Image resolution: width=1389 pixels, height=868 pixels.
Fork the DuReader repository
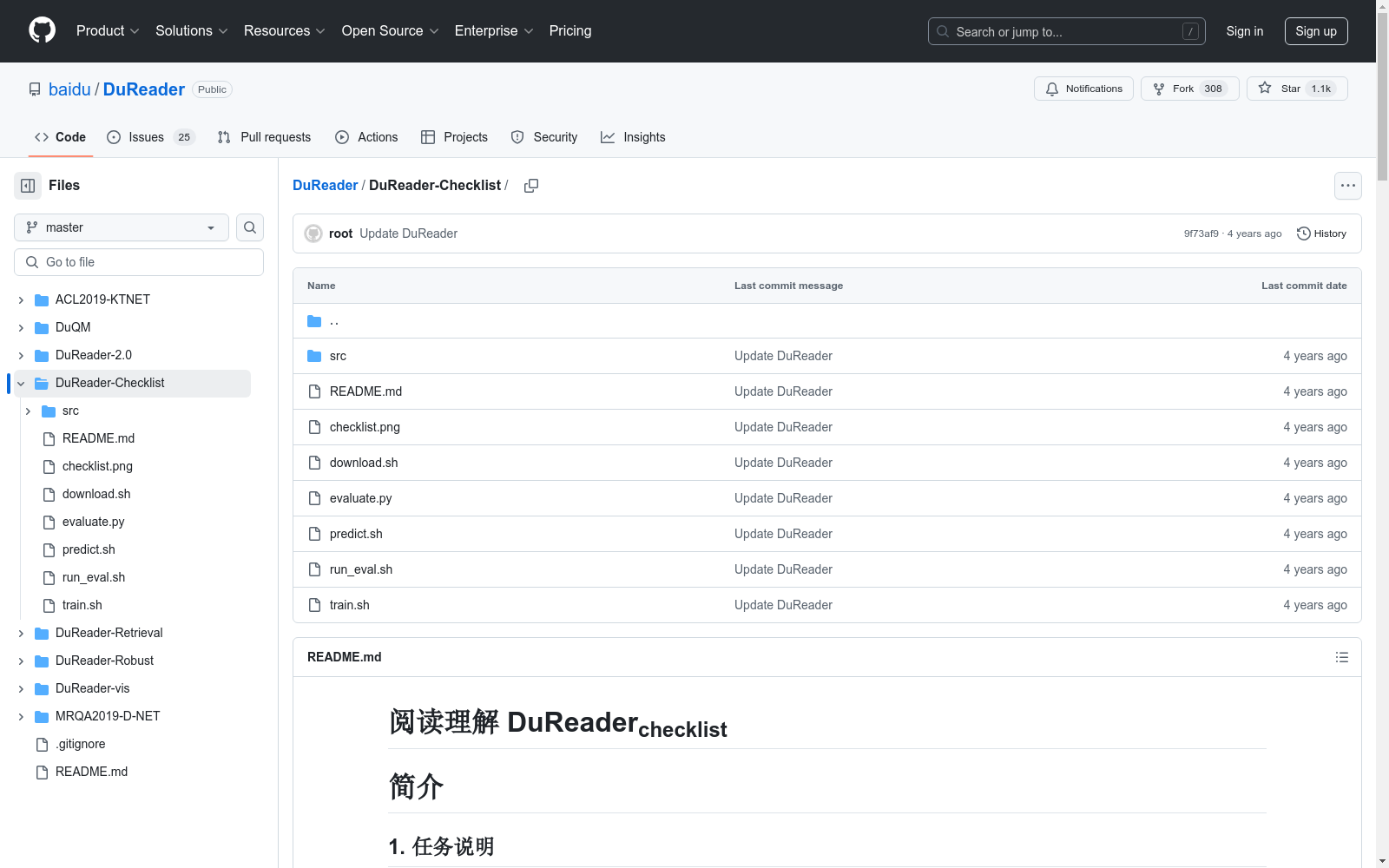tap(1189, 89)
